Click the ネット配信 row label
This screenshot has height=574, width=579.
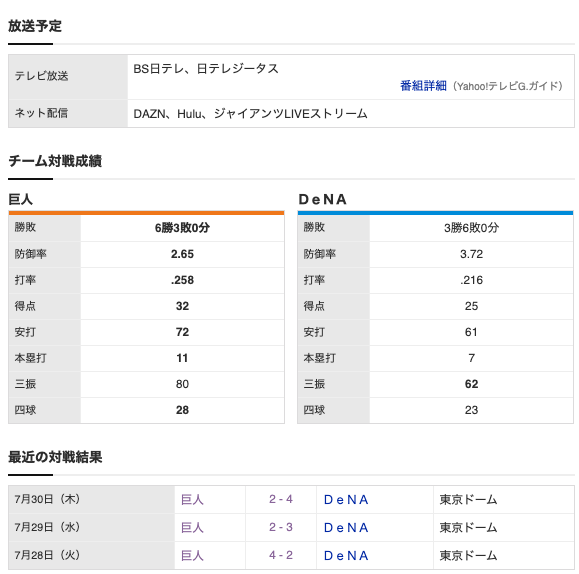tap(41, 113)
